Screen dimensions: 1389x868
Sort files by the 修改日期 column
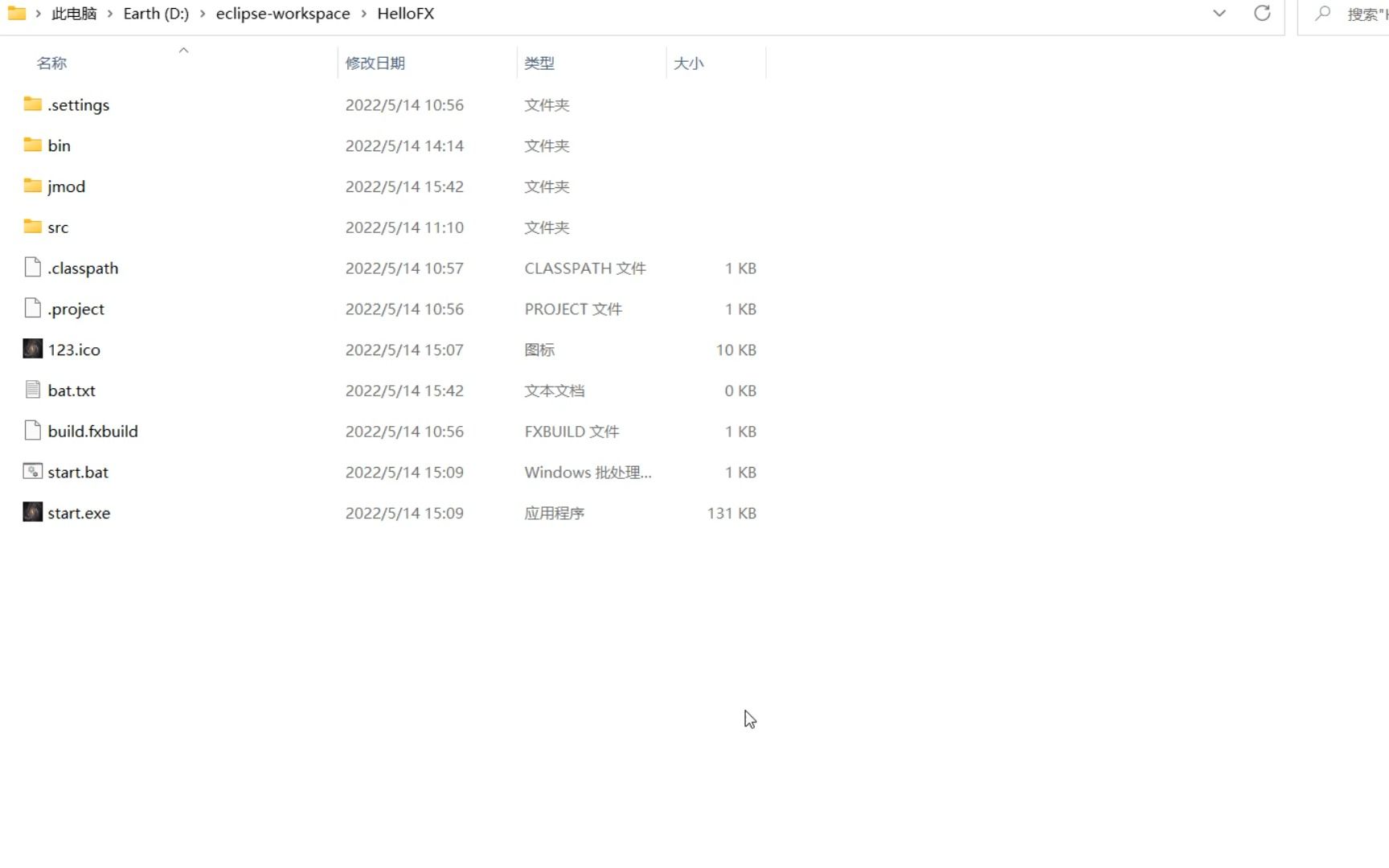(x=375, y=63)
